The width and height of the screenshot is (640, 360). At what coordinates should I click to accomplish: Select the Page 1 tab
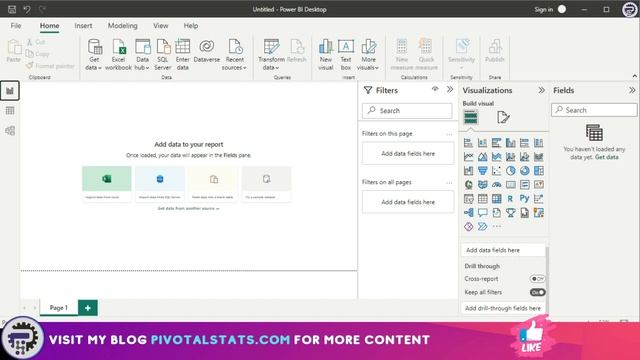point(59,308)
